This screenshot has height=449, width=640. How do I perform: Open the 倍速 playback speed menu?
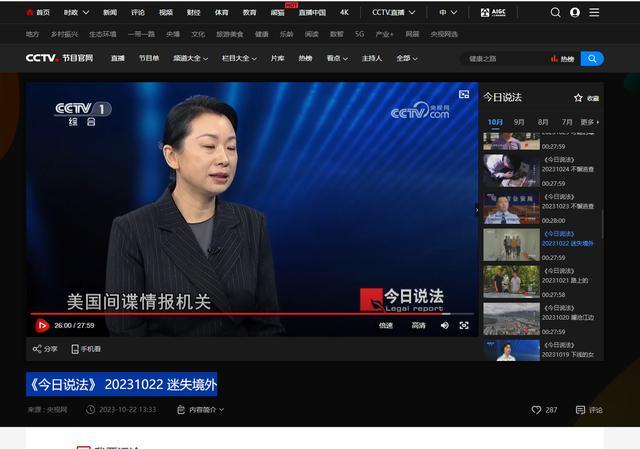tap(386, 325)
